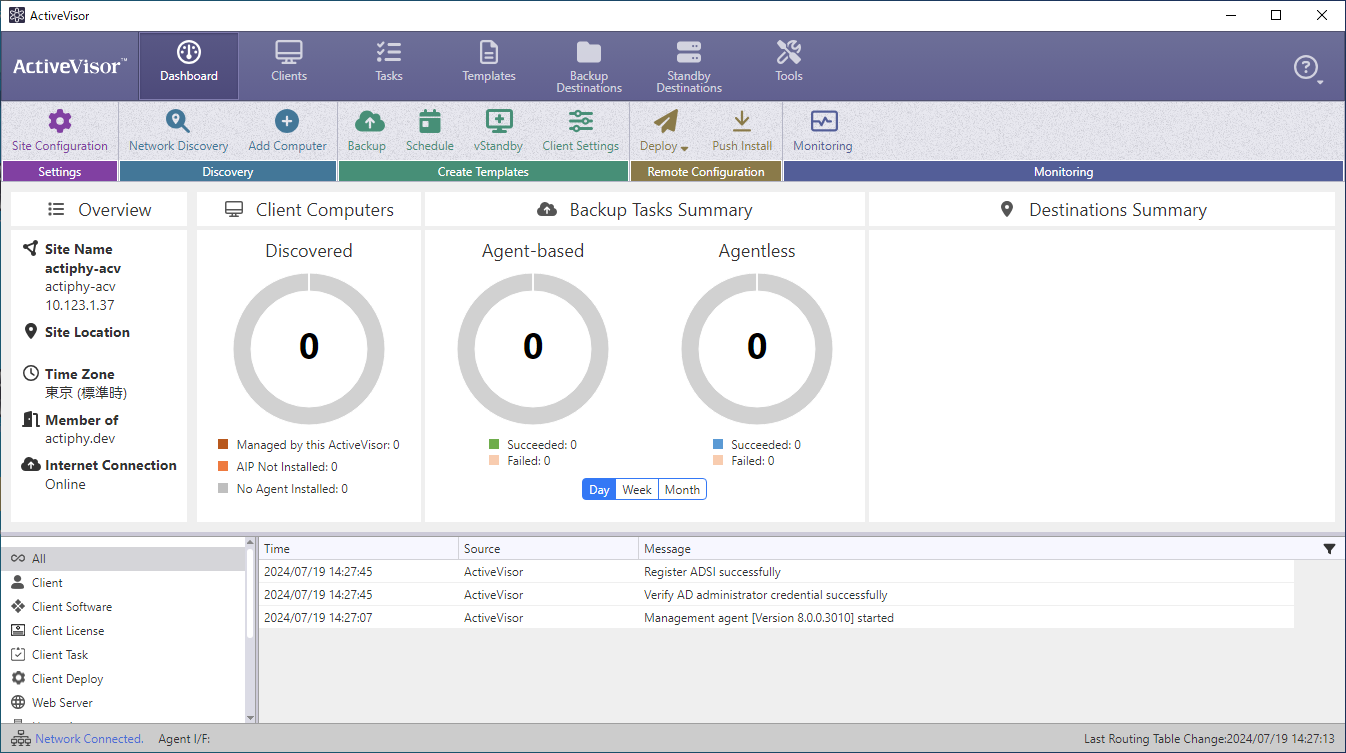1346x753 pixels.
Task: Click the Site Name location arrow icon
Action: 30,248
